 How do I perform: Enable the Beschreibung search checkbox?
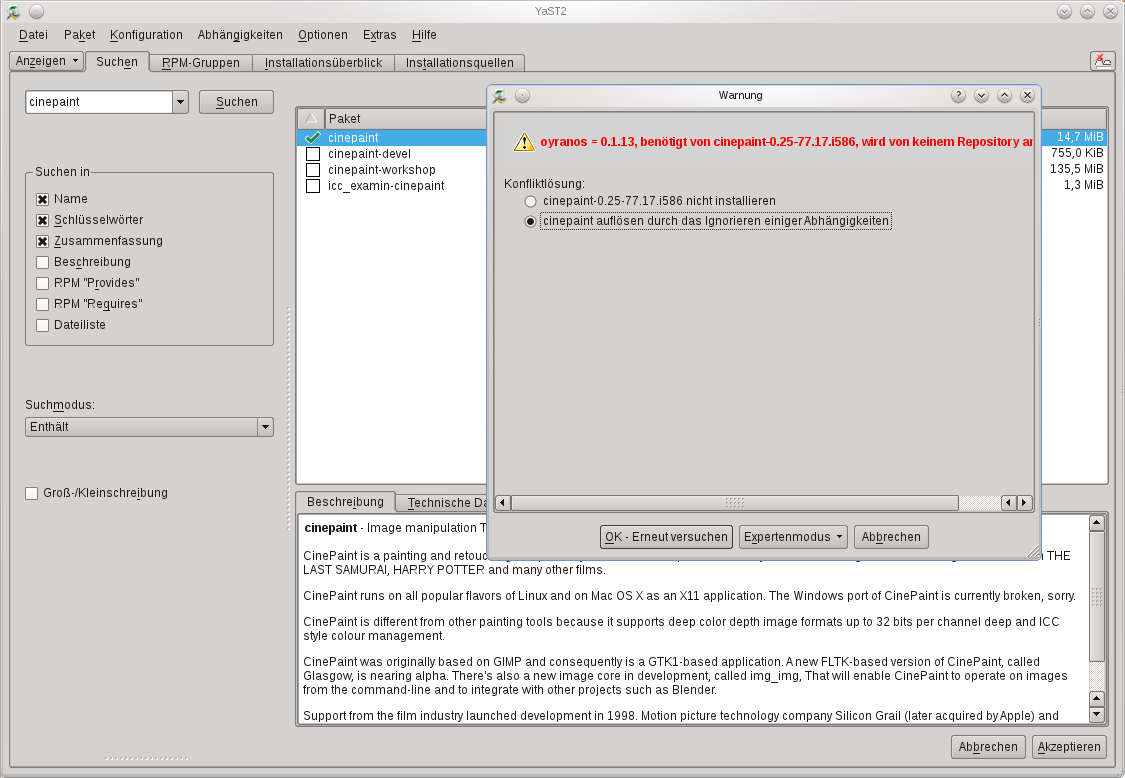coord(42,262)
